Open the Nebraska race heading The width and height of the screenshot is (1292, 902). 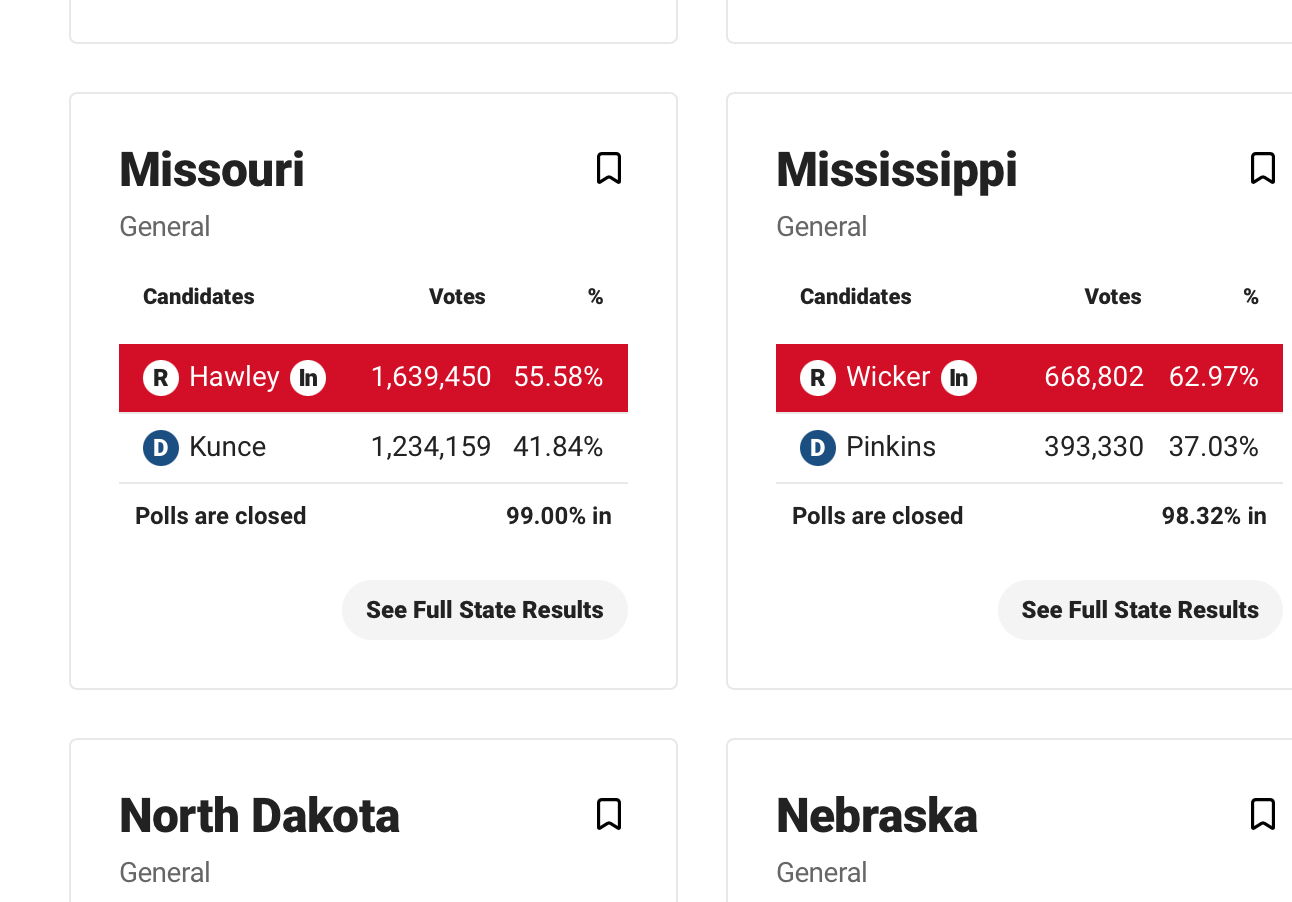point(876,815)
